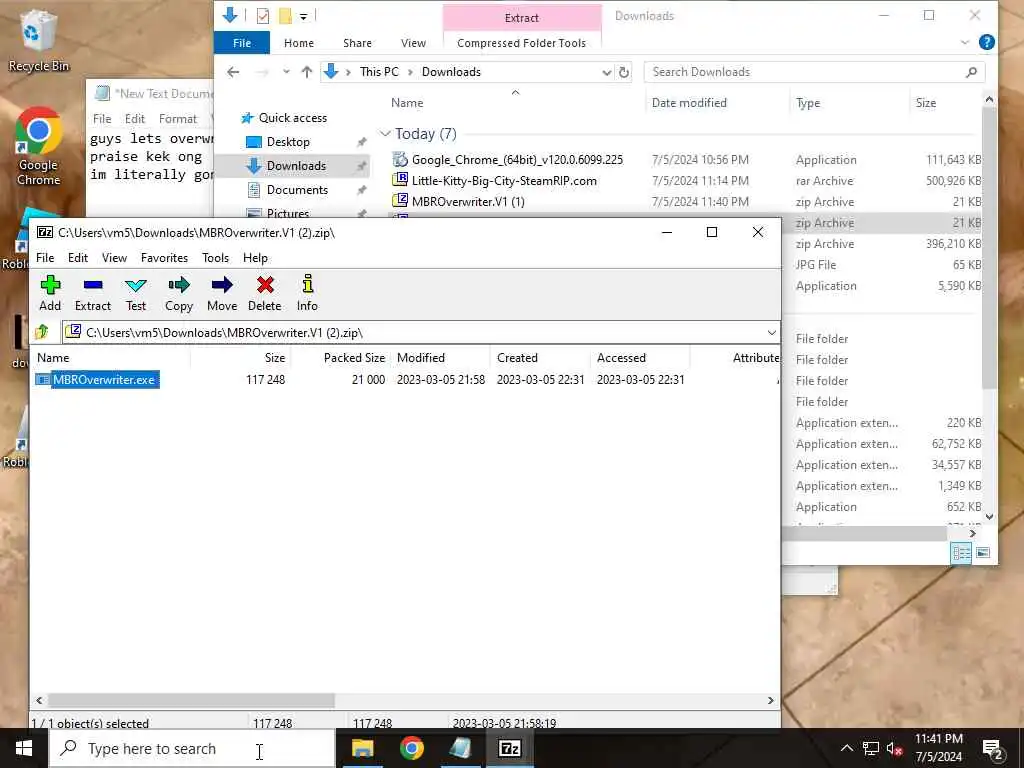Switch Explorer to Large icons view icon

(x=983, y=552)
